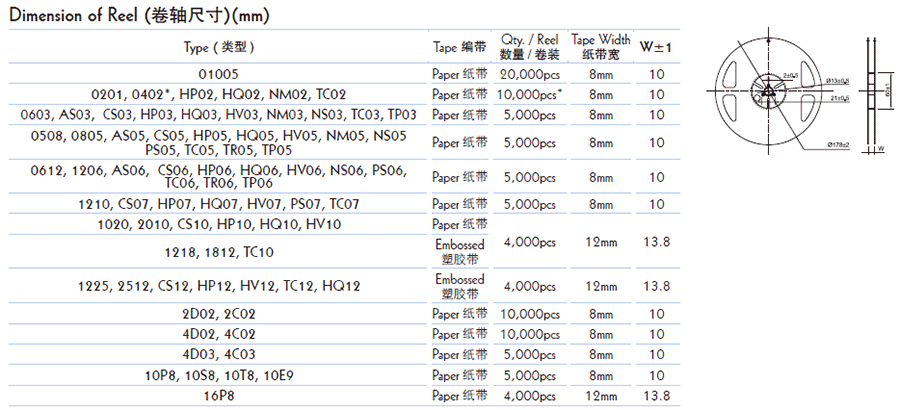This screenshot has height=410, width=900.
Task: Click the 10,000pcs* quantity with asterisk
Action: (x=530, y=94)
